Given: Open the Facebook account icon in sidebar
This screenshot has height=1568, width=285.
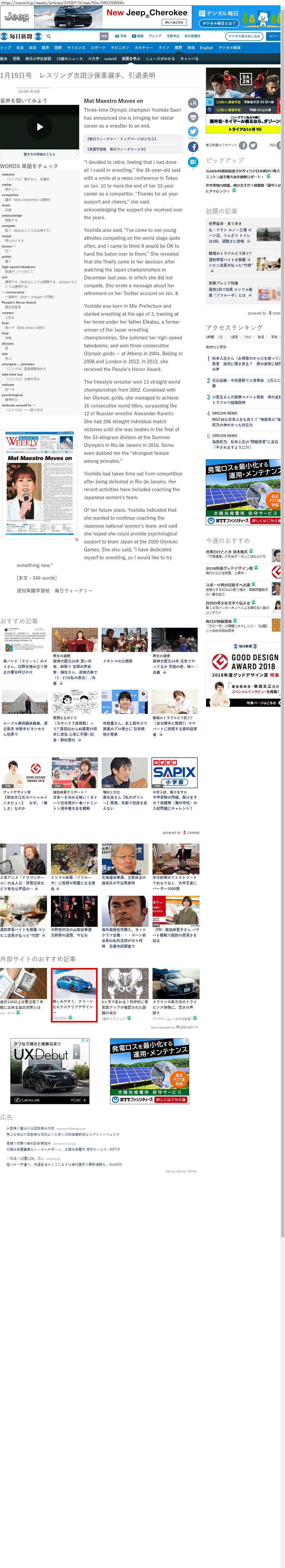Looking at the screenshot, I should tap(243, 145).
